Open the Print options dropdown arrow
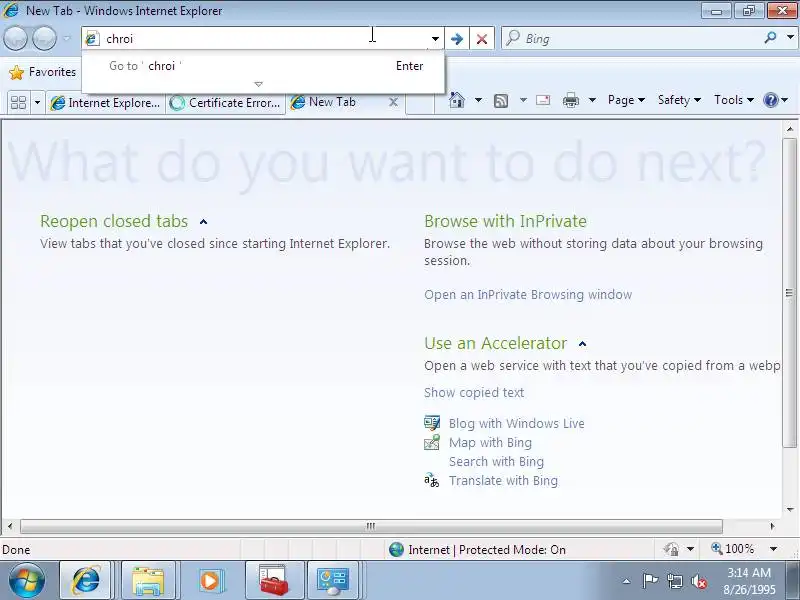 click(592, 100)
